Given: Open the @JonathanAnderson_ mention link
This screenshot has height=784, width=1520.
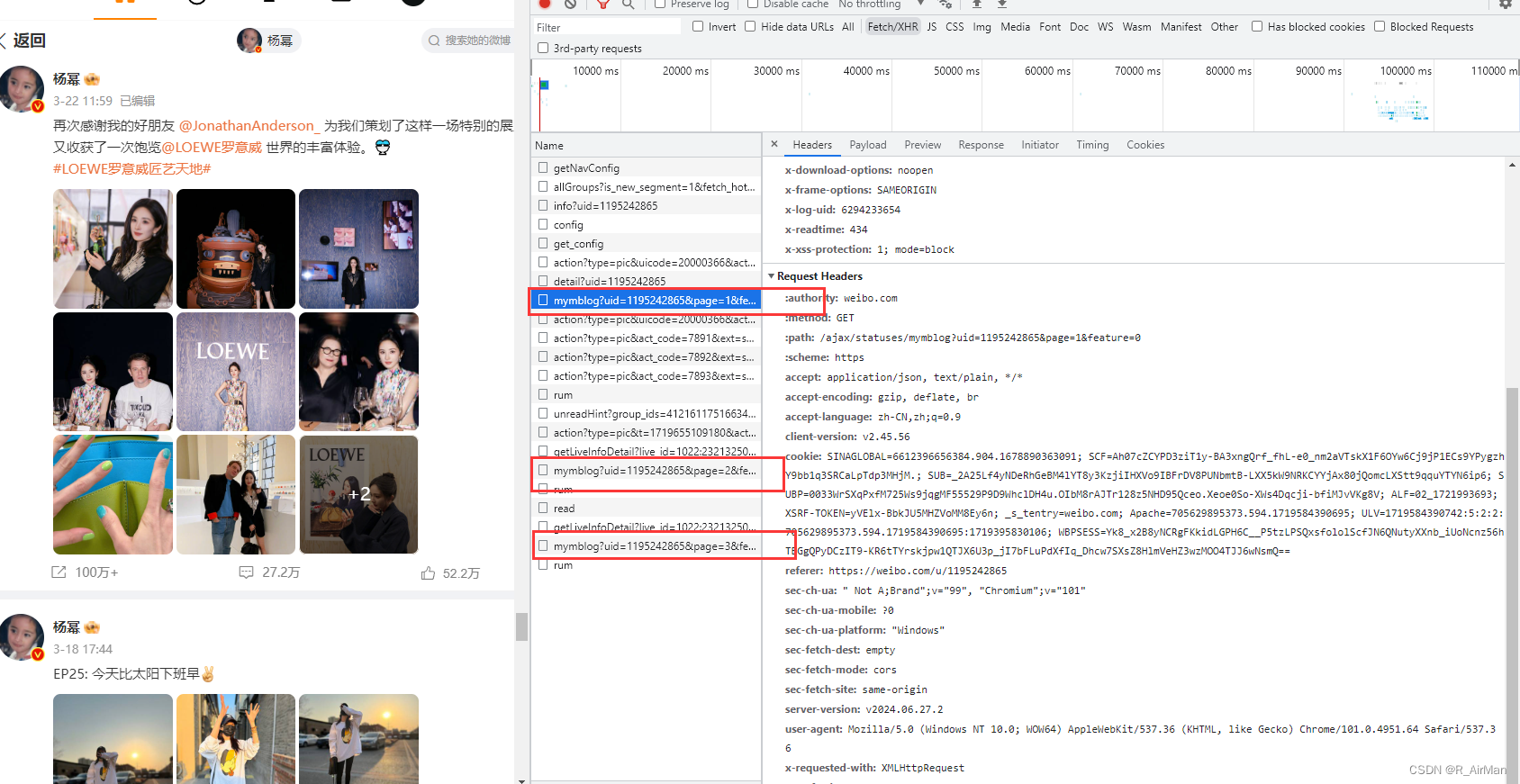Looking at the screenshot, I should pos(249,126).
